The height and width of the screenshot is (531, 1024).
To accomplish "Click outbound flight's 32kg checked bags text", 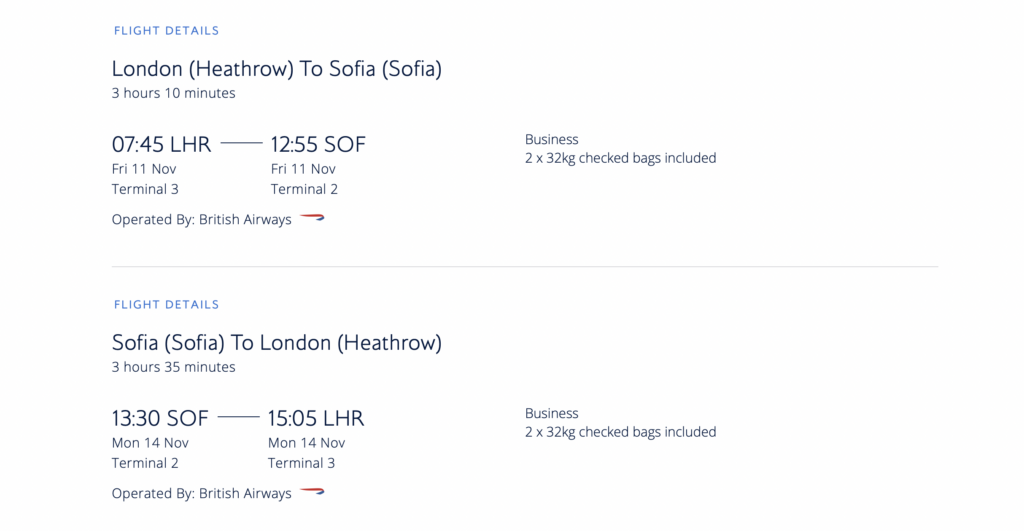I will tap(620, 158).
